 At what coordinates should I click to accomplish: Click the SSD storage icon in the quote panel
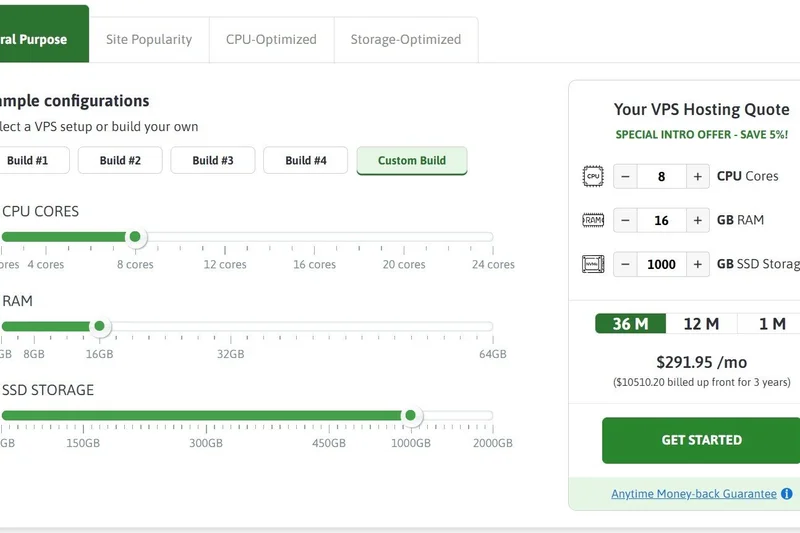tap(593, 264)
